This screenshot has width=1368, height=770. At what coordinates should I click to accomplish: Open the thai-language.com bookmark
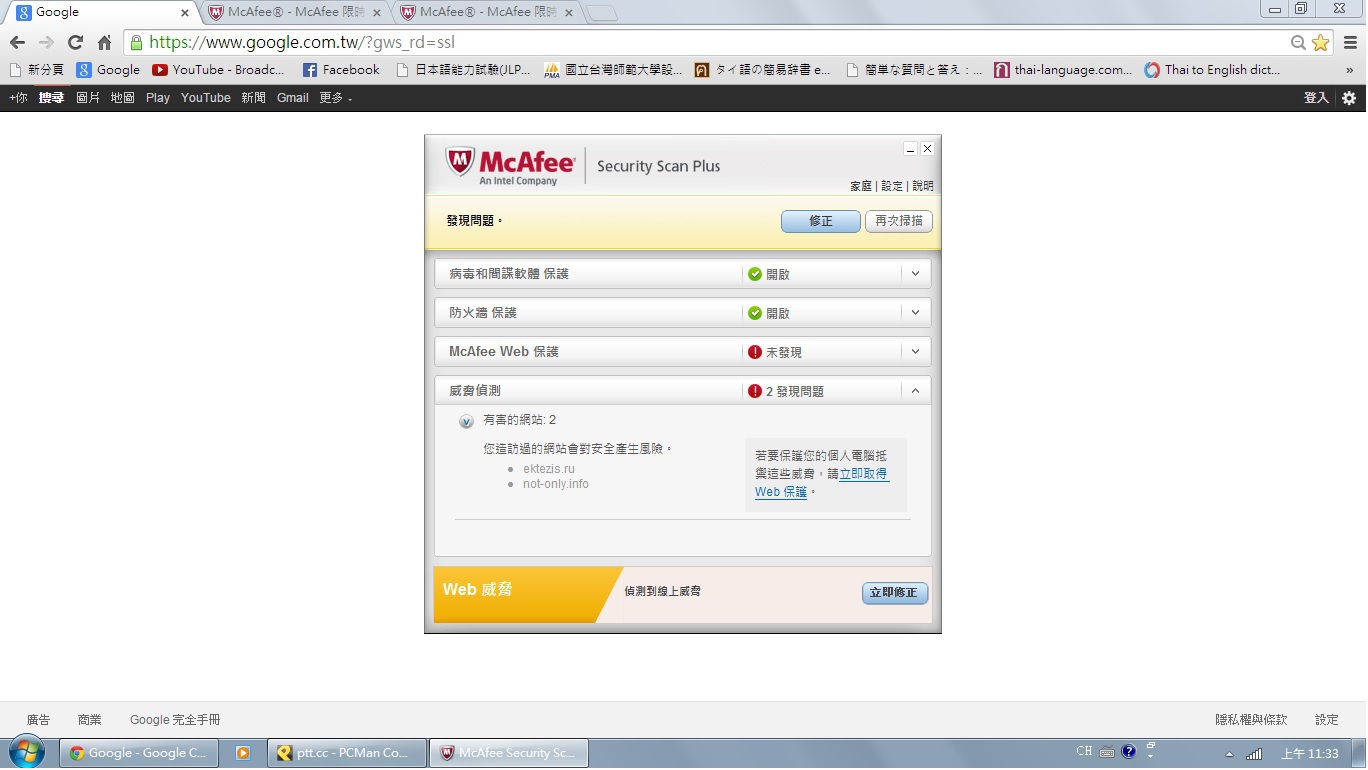coord(1063,70)
